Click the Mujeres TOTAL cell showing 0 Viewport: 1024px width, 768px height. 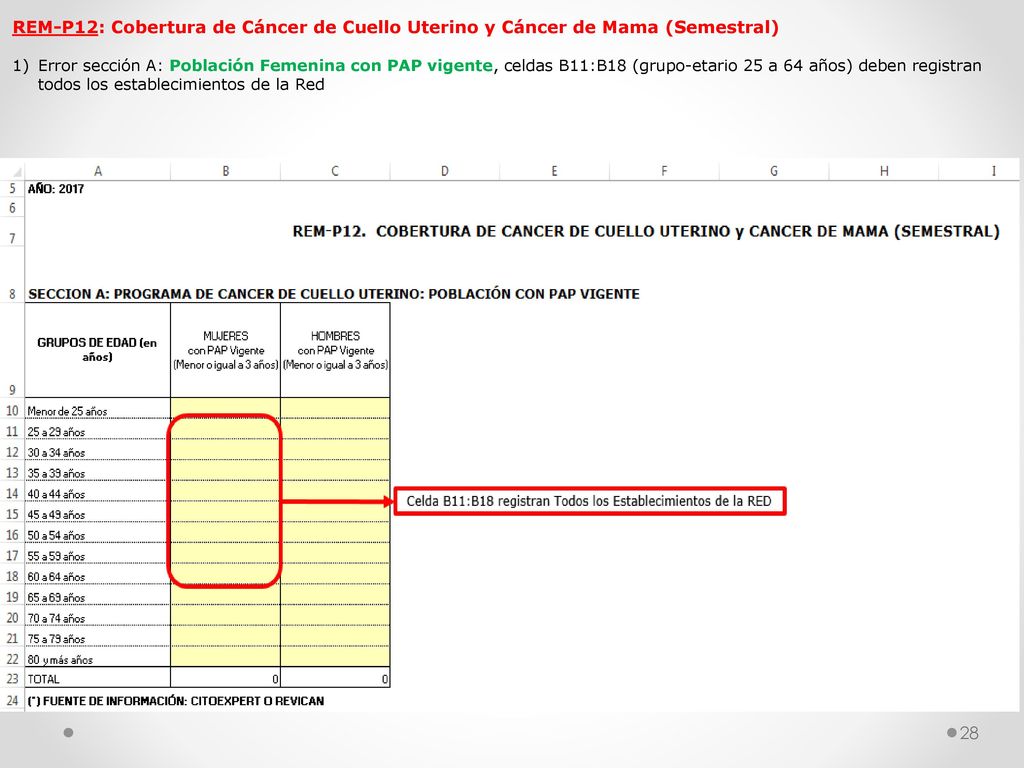pos(225,678)
